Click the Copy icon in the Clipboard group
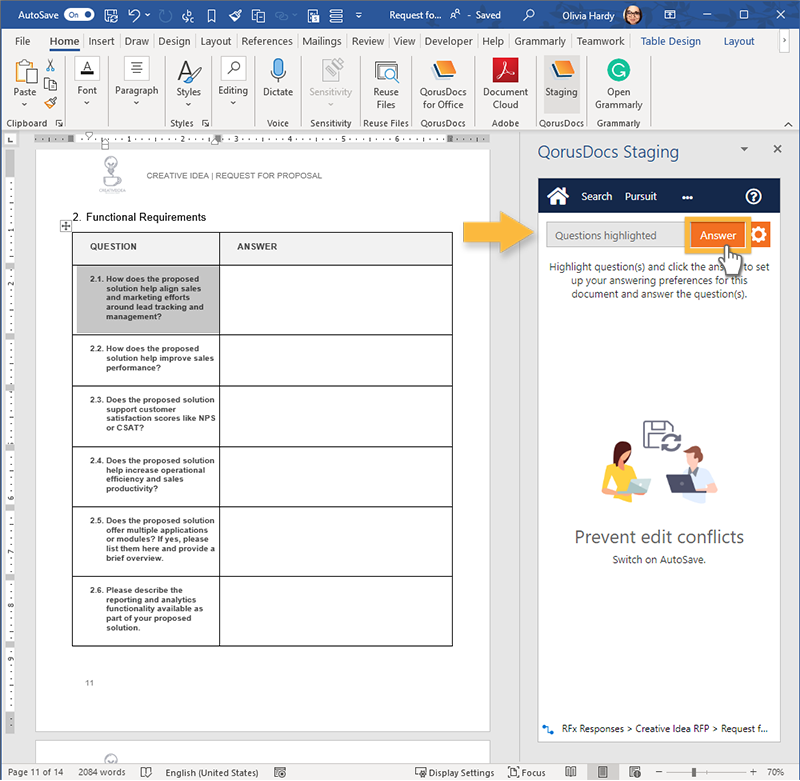800x781 pixels. coord(51,84)
